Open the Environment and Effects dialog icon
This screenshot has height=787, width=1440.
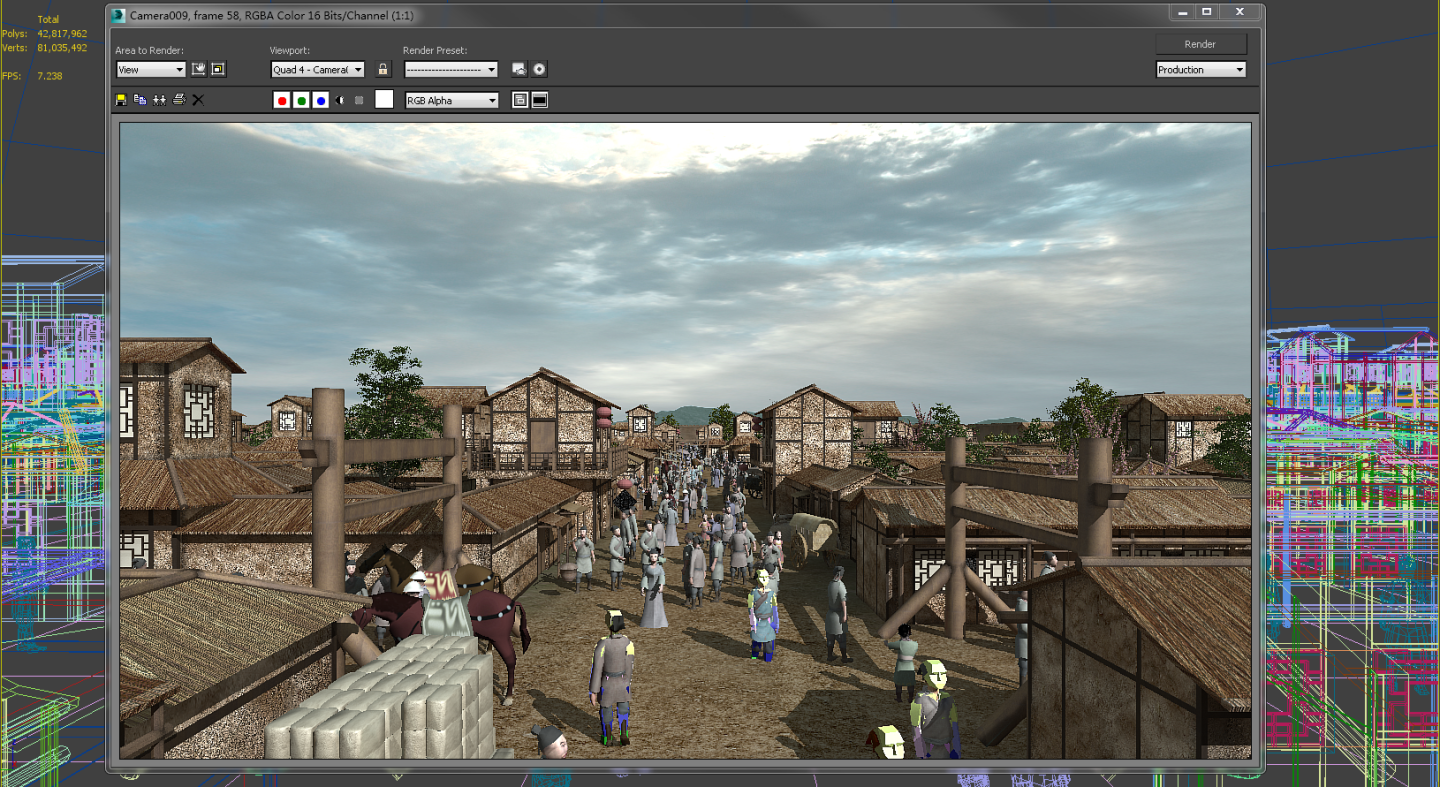[539, 69]
